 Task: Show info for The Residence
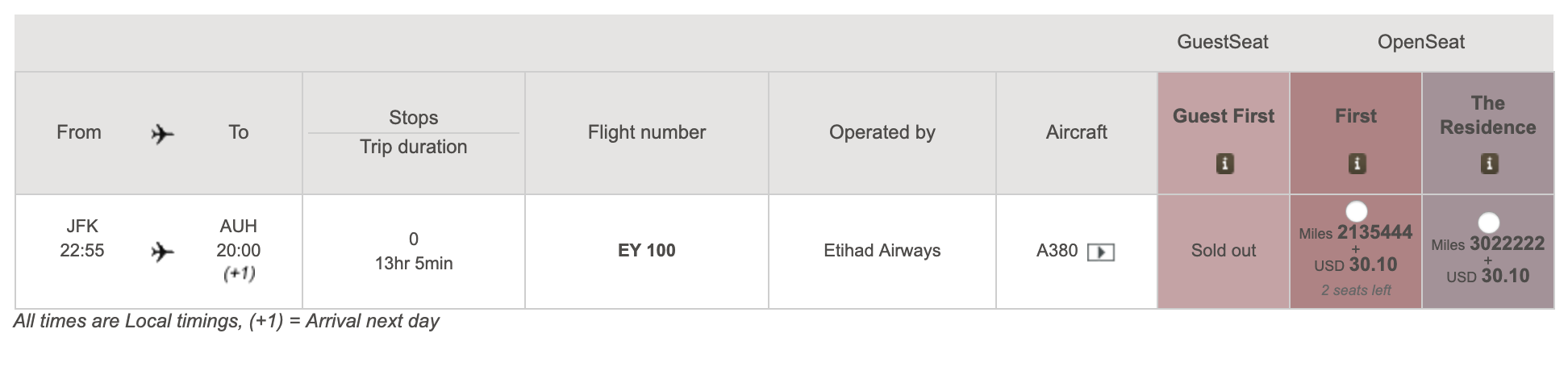click(x=1489, y=165)
